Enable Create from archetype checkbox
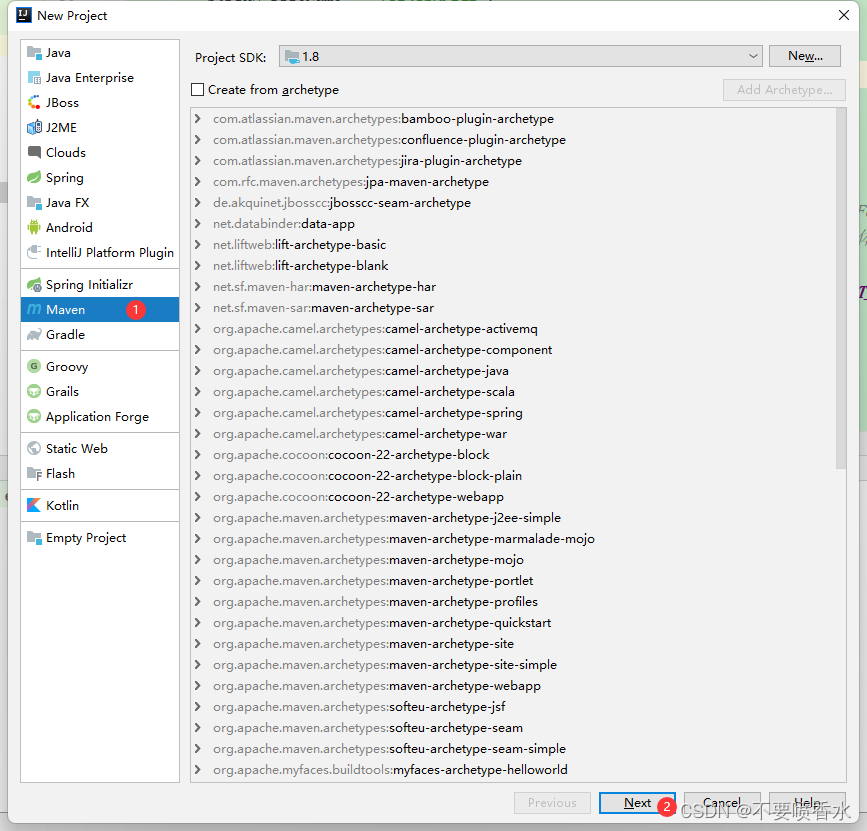867x831 pixels. click(197, 90)
